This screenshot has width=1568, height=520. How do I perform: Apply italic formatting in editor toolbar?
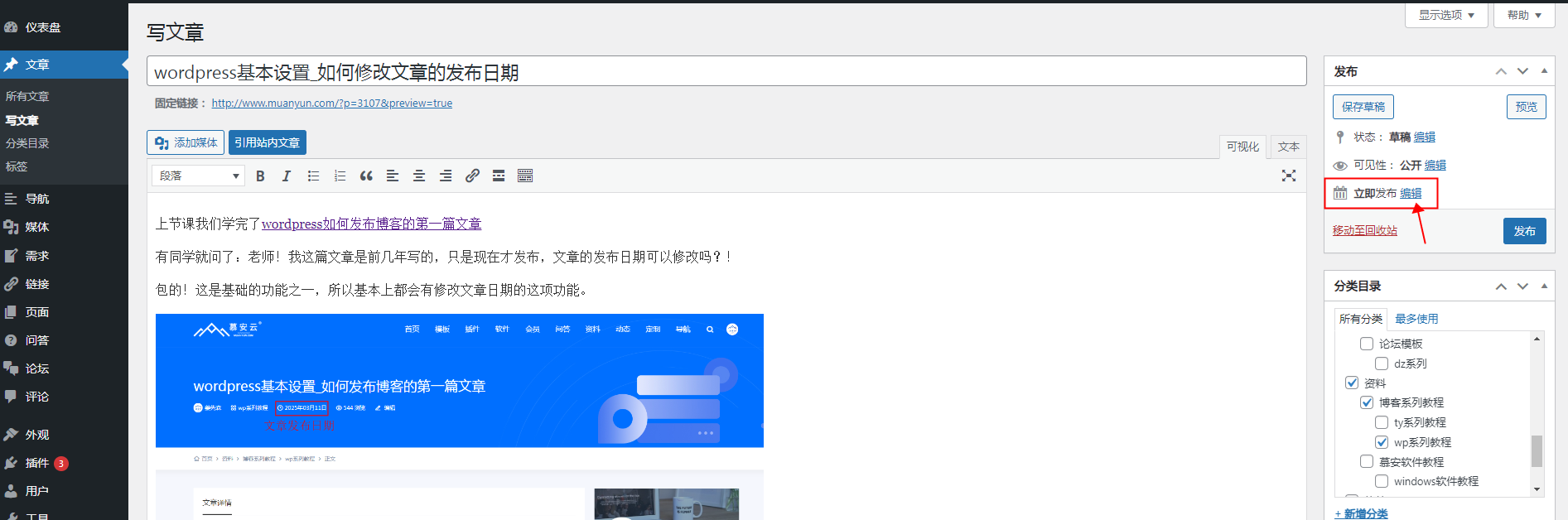coord(287,176)
